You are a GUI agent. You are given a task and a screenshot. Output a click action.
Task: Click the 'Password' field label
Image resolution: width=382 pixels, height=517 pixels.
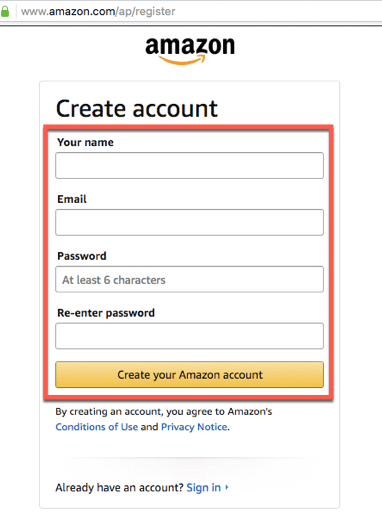[x=82, y=256]
